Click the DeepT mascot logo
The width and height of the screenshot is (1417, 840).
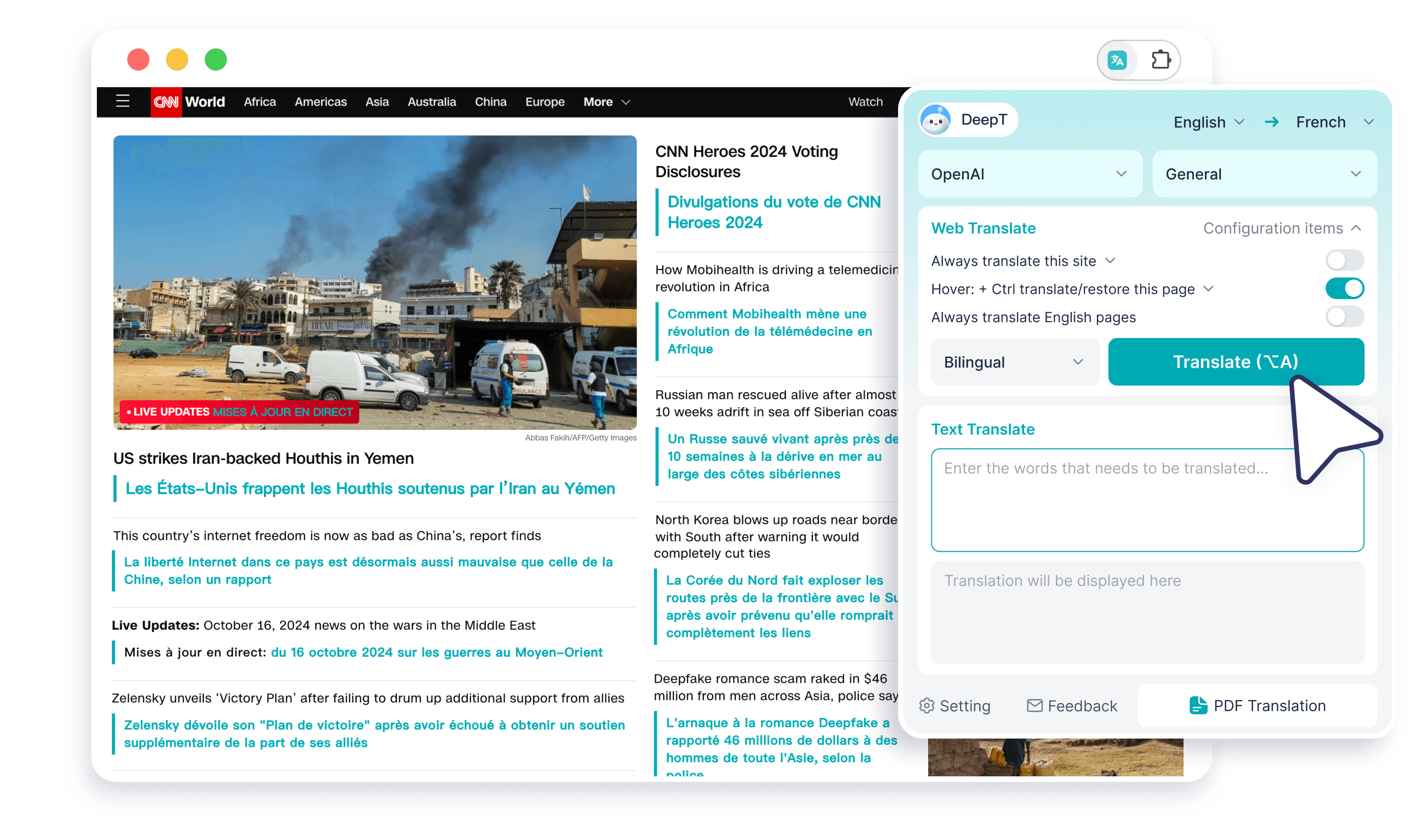935,119
